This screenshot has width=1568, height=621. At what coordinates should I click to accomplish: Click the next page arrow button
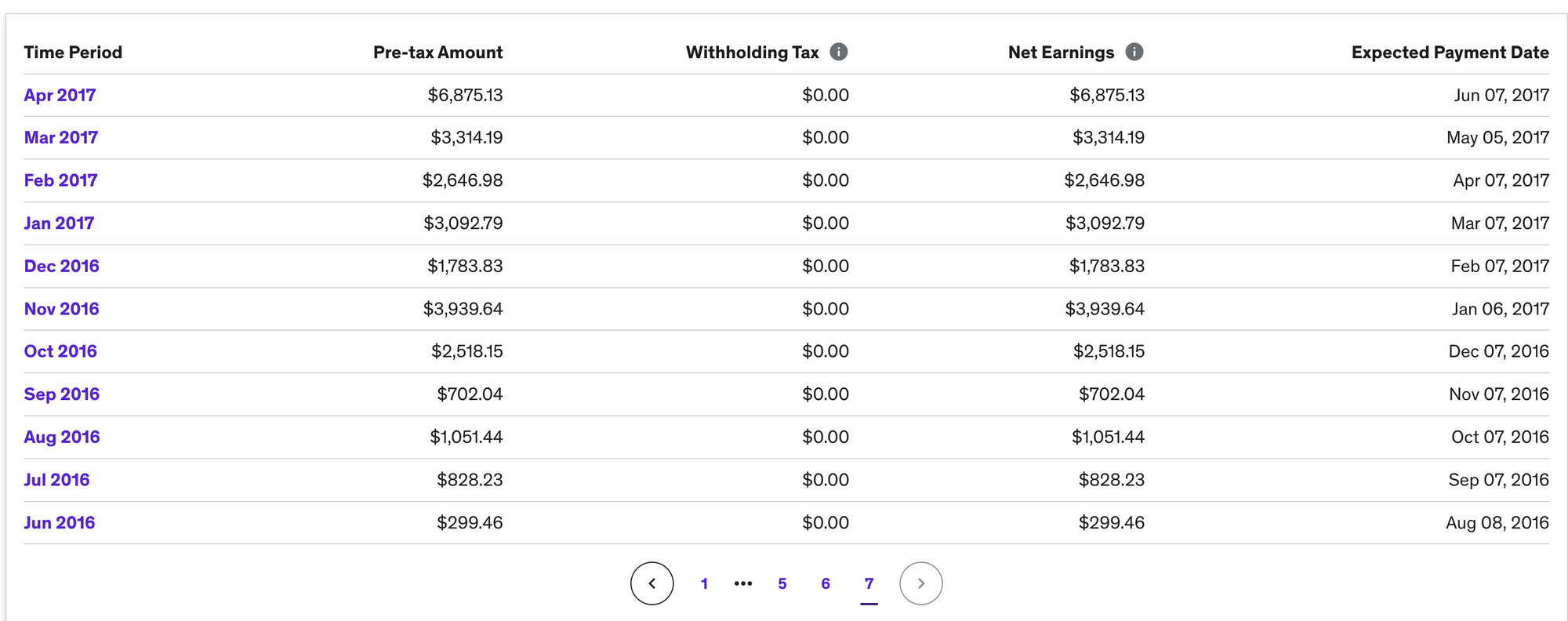(x=920, y=583)
